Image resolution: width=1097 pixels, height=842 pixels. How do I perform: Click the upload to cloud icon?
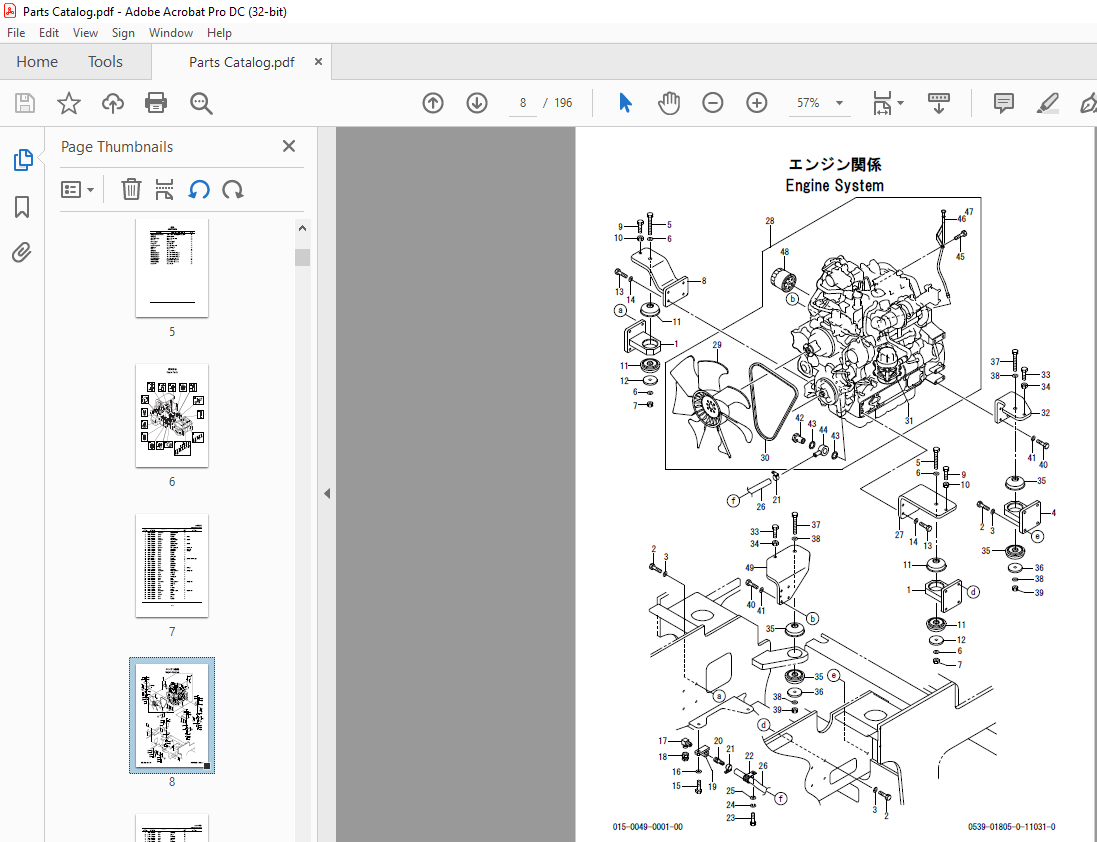click(113, 104)
